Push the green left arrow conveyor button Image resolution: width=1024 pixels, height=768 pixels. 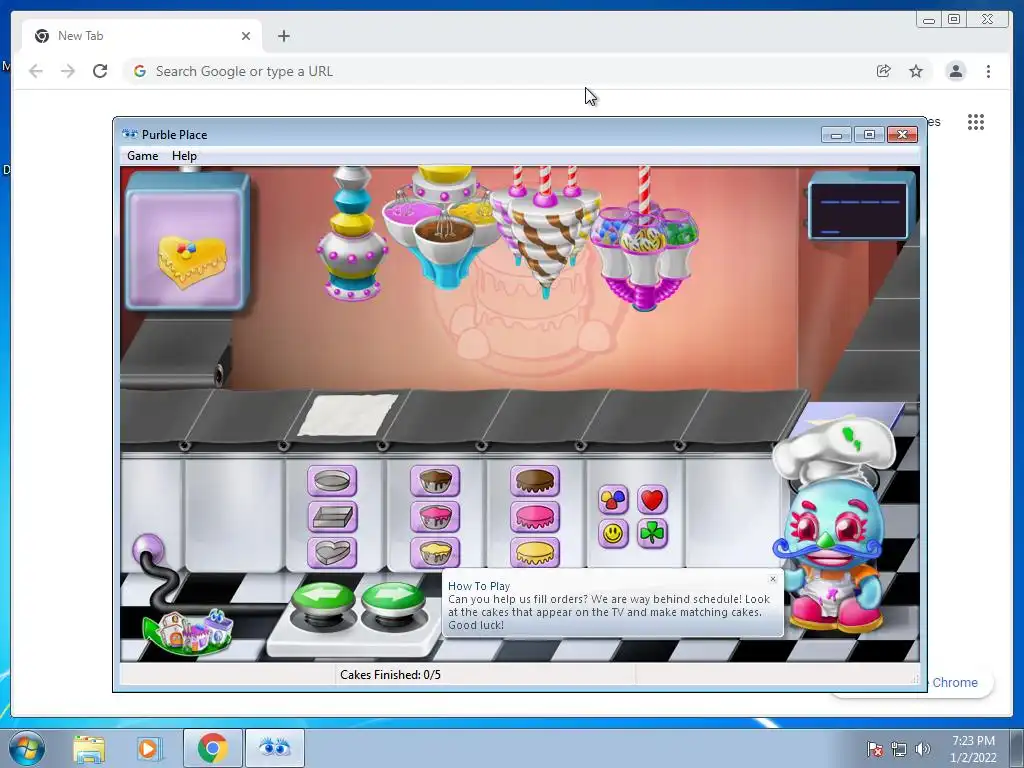click(x=323, y=601)
